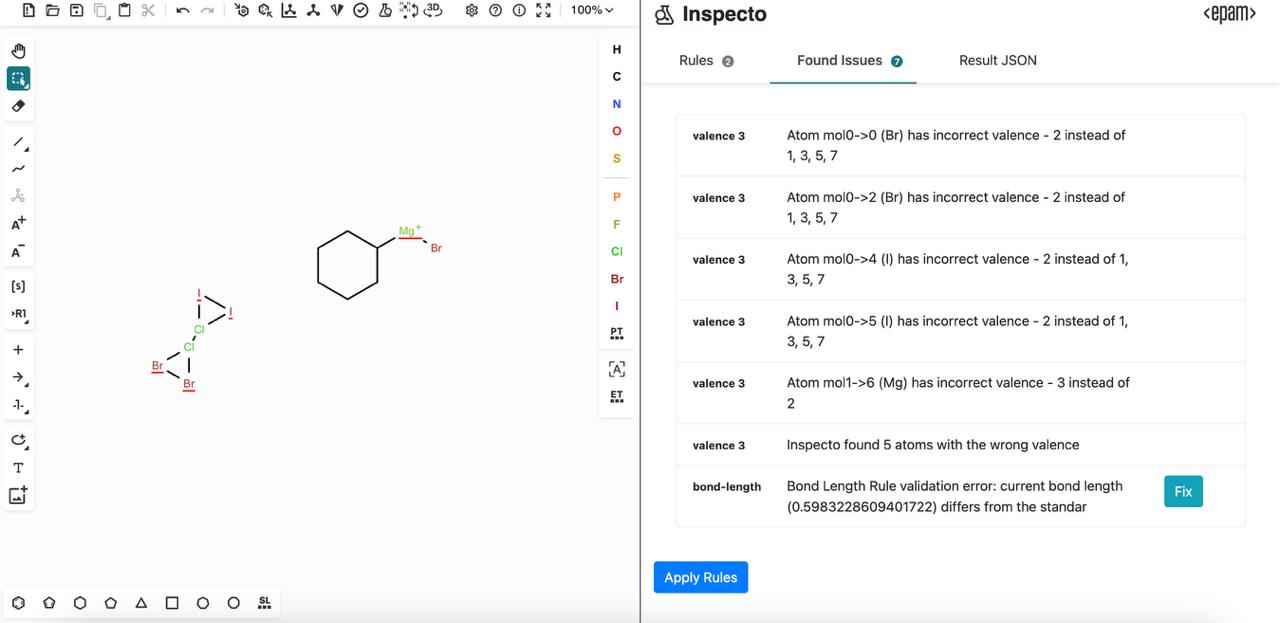Select the Nitrogen N atom button
The height and width of the screenshot is (623, 1280).
point(616,104)
